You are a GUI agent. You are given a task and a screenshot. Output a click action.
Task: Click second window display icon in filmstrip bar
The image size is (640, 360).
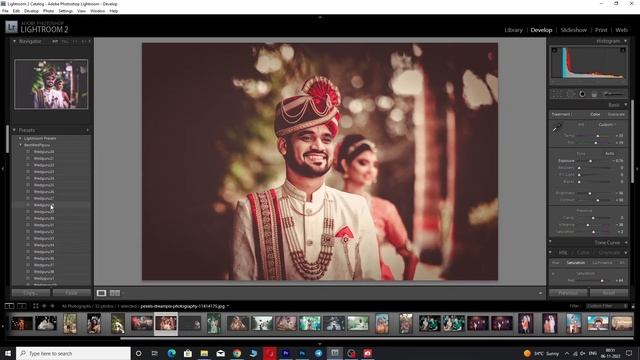point(22,306)
